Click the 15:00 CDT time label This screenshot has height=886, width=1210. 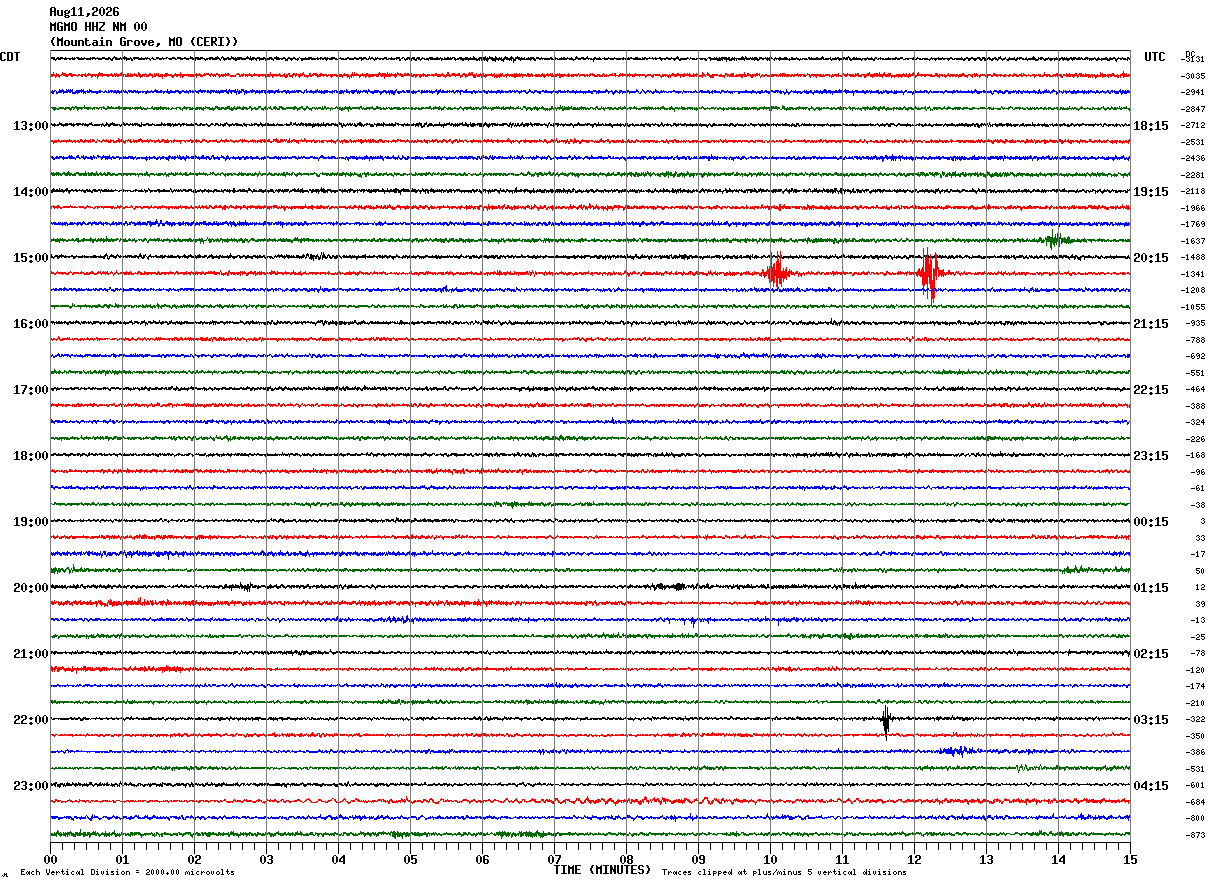click(30, 258)
